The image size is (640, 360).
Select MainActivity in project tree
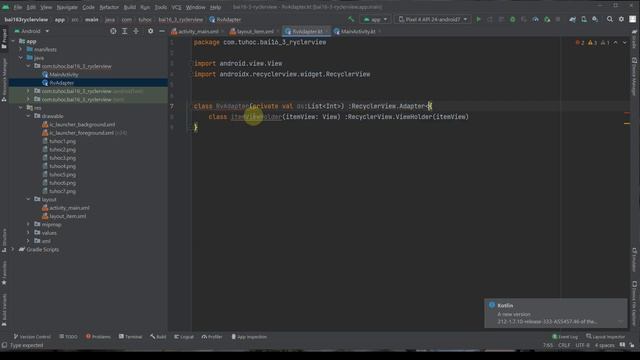(x=64, y=74)
